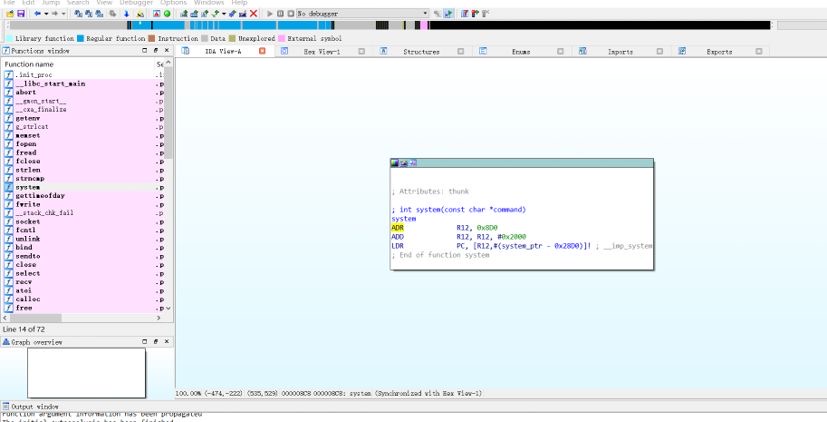The width and height of the screenshot is (827, 422).
Task: Click first icon in graph node titlebar
Action: (395, 163)
